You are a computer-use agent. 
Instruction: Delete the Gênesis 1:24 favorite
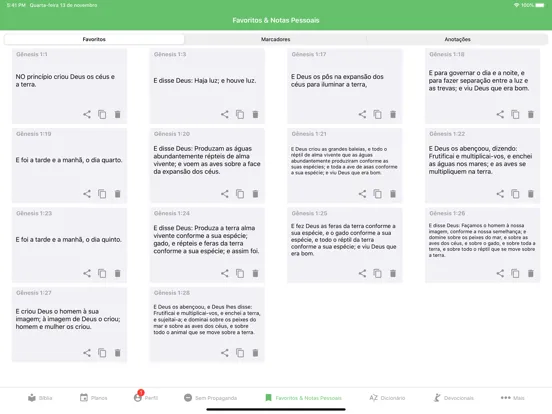(x=255, y=273)
